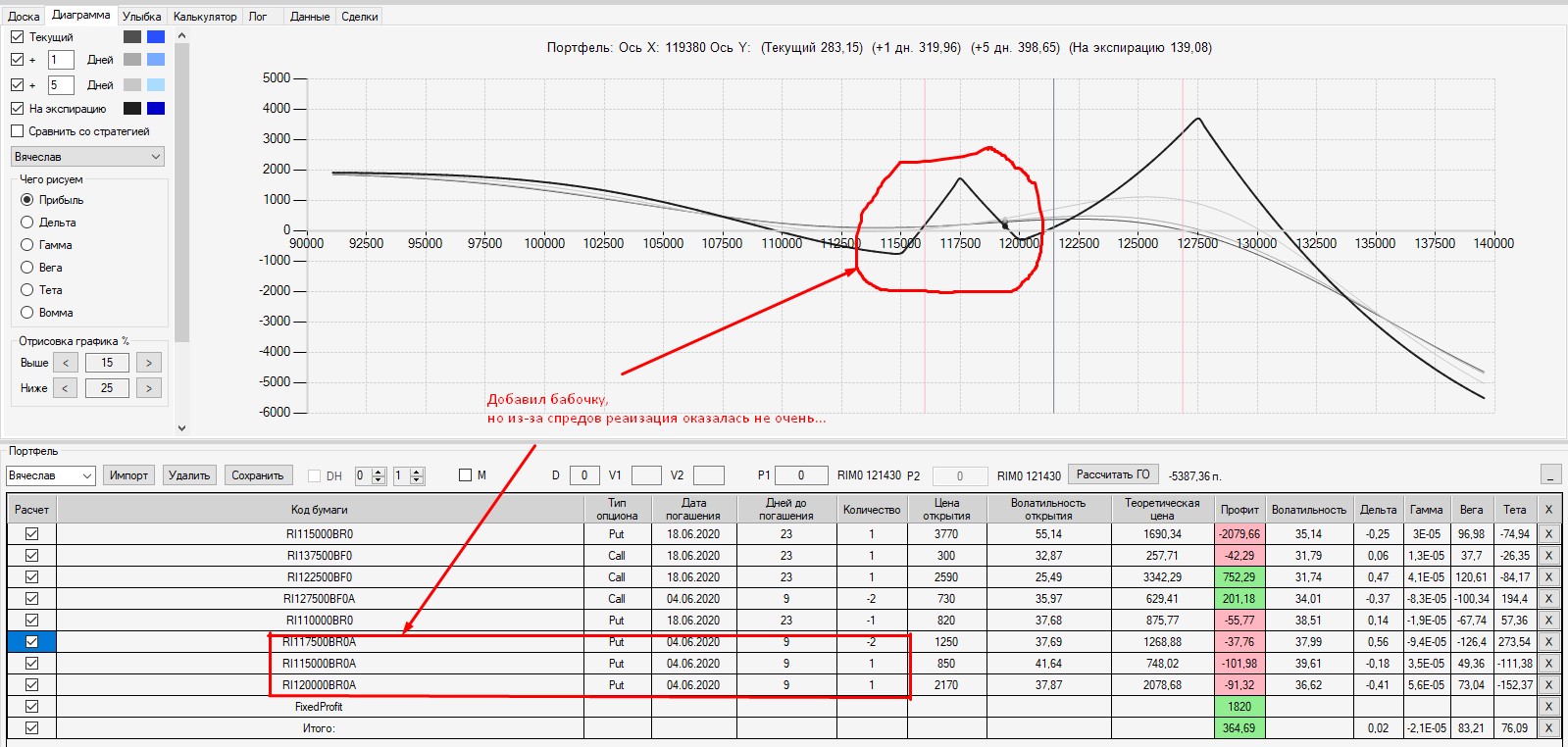The image size is (1568, 747).
Task: Toggle the На экспирацию checkbox
Action: 17,109
